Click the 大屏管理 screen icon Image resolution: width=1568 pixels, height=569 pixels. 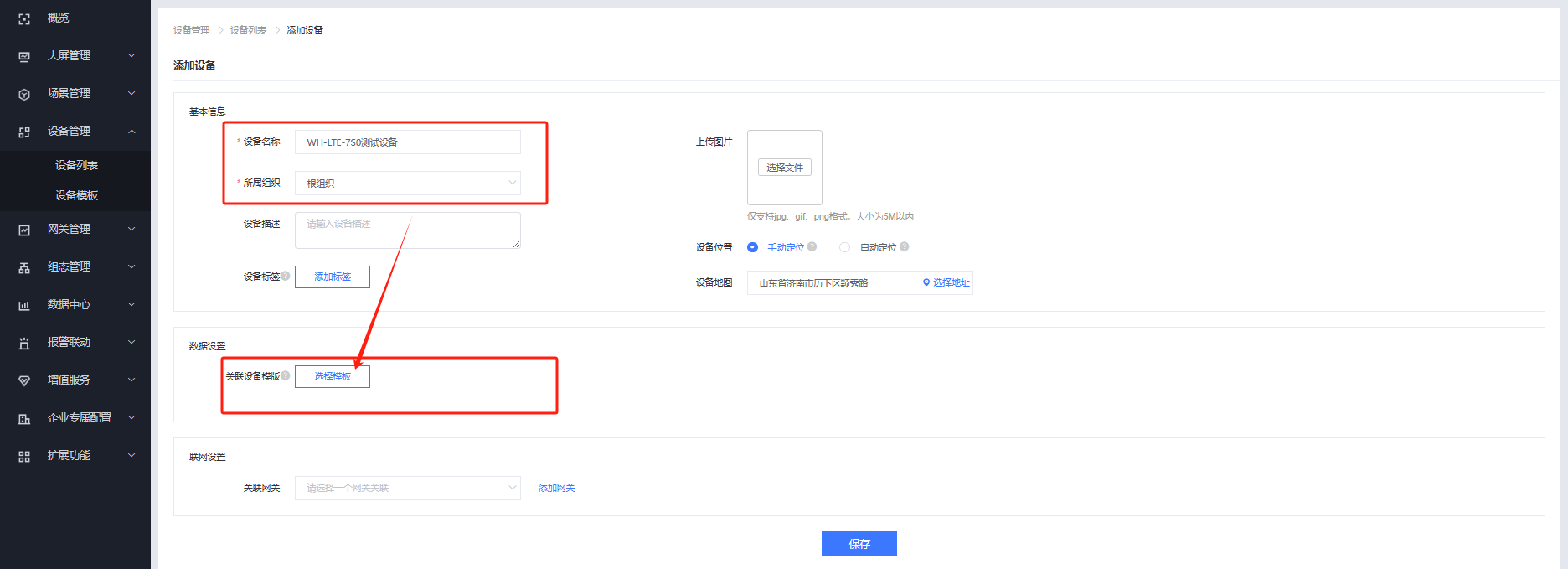(24, 56)
